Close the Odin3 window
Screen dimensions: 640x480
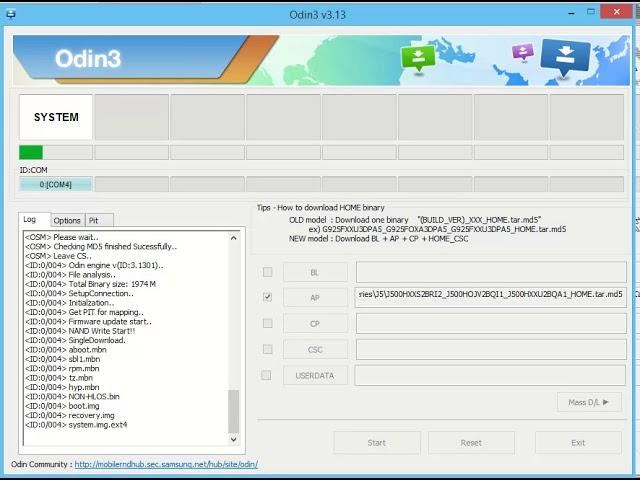tap(617, 12)
